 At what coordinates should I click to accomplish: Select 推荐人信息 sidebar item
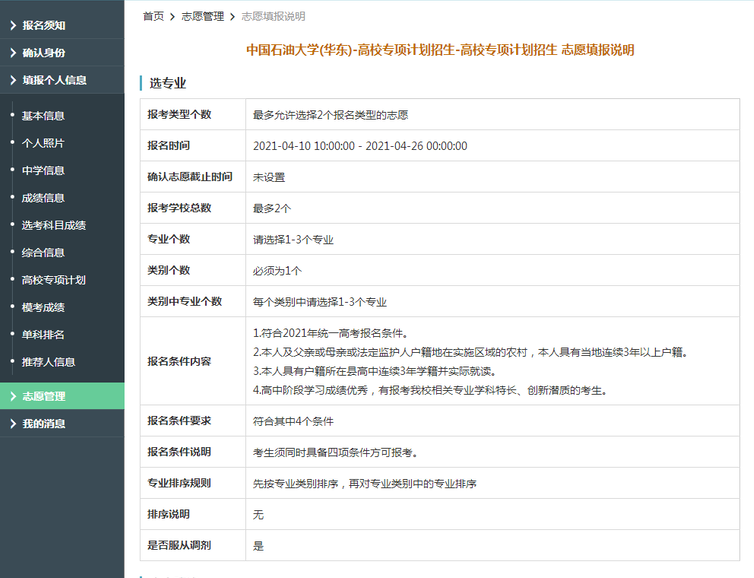coord(48,363)
